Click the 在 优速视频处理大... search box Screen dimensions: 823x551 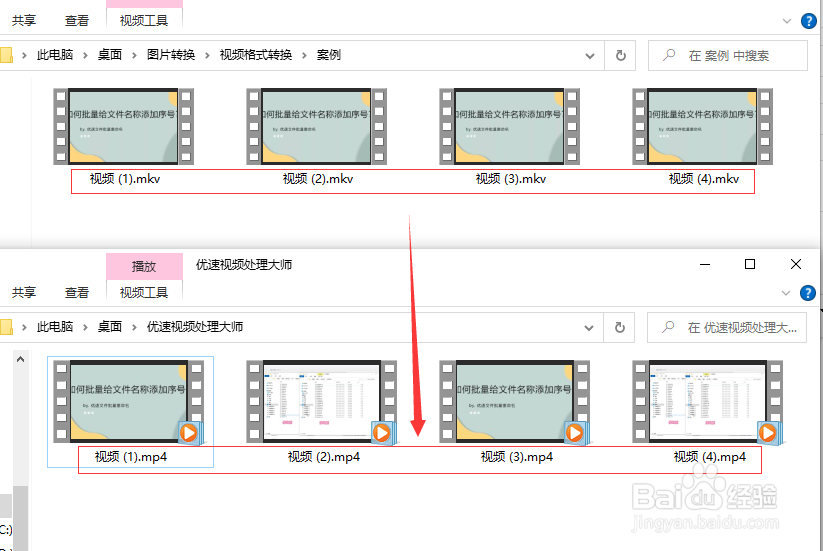(727, 327)
